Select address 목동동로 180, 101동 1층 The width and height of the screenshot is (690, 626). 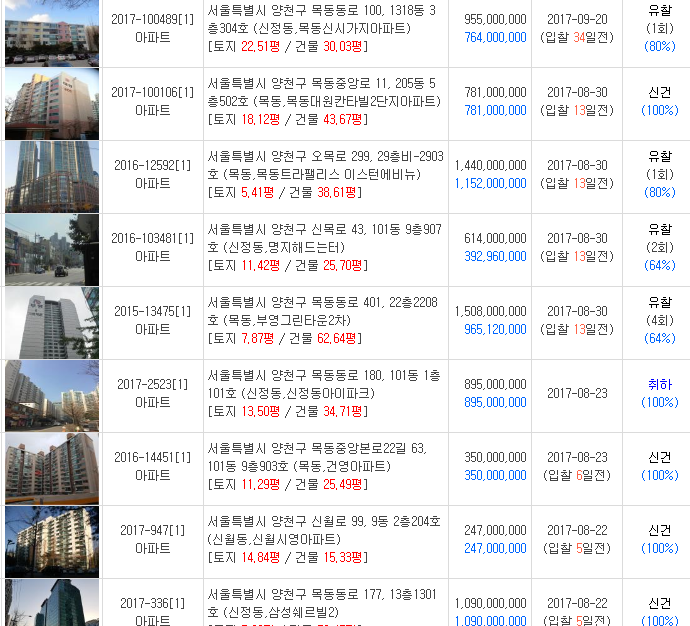pos(324,384)
